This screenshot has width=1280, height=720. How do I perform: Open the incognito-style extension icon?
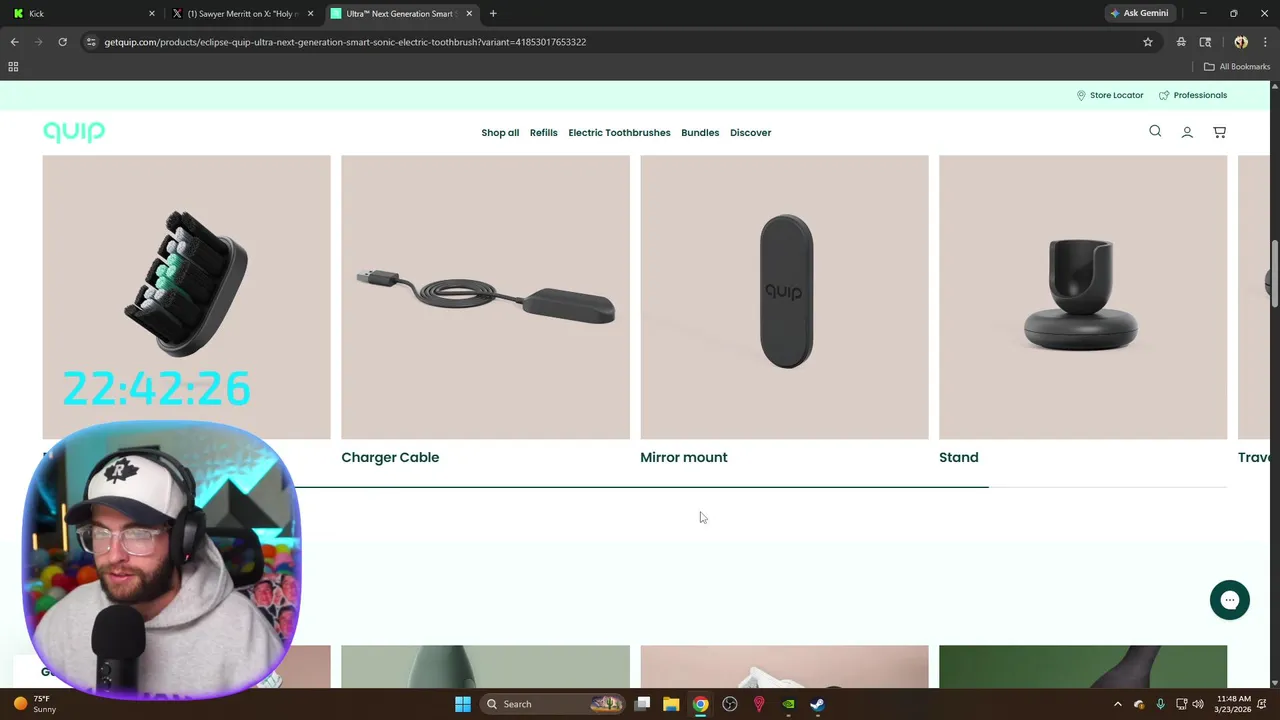1181,42
